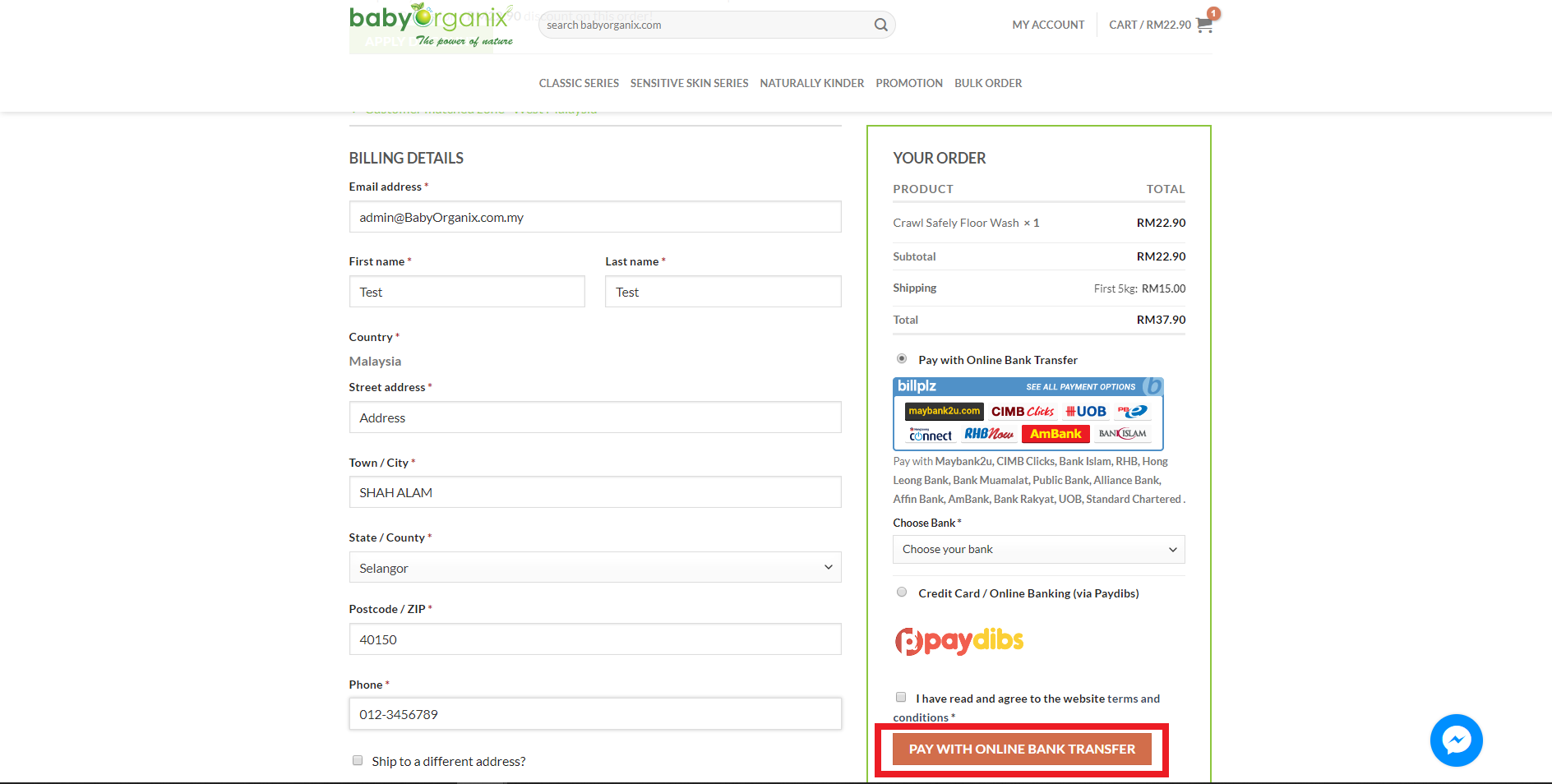Click the search magnifier icon
This screenshot has width=1552, height=784.
point(880,25)
